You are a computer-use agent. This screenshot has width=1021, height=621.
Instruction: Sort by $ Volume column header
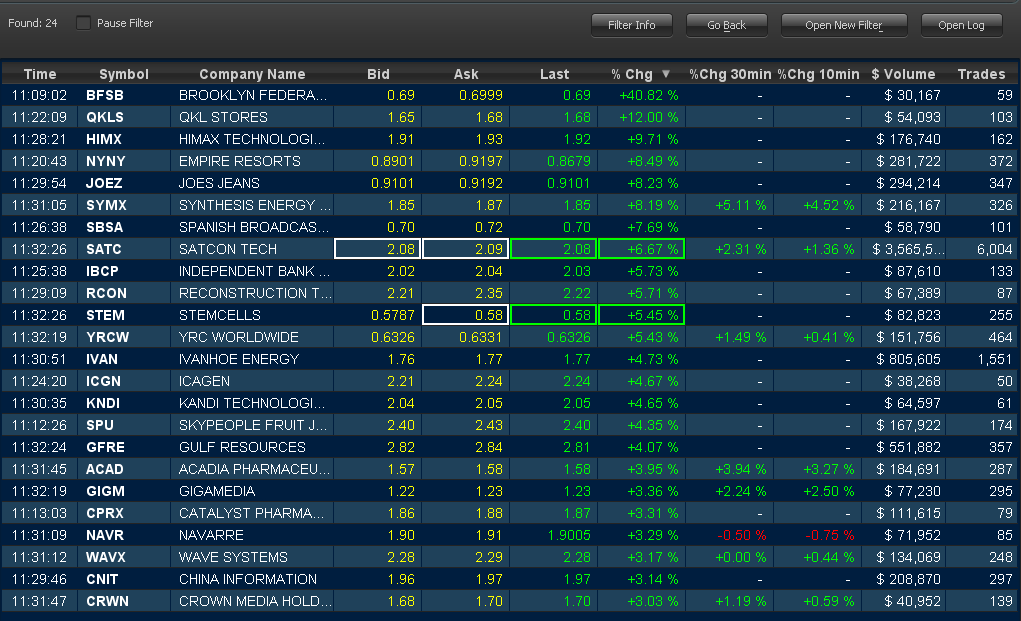[x=903, y=74]
